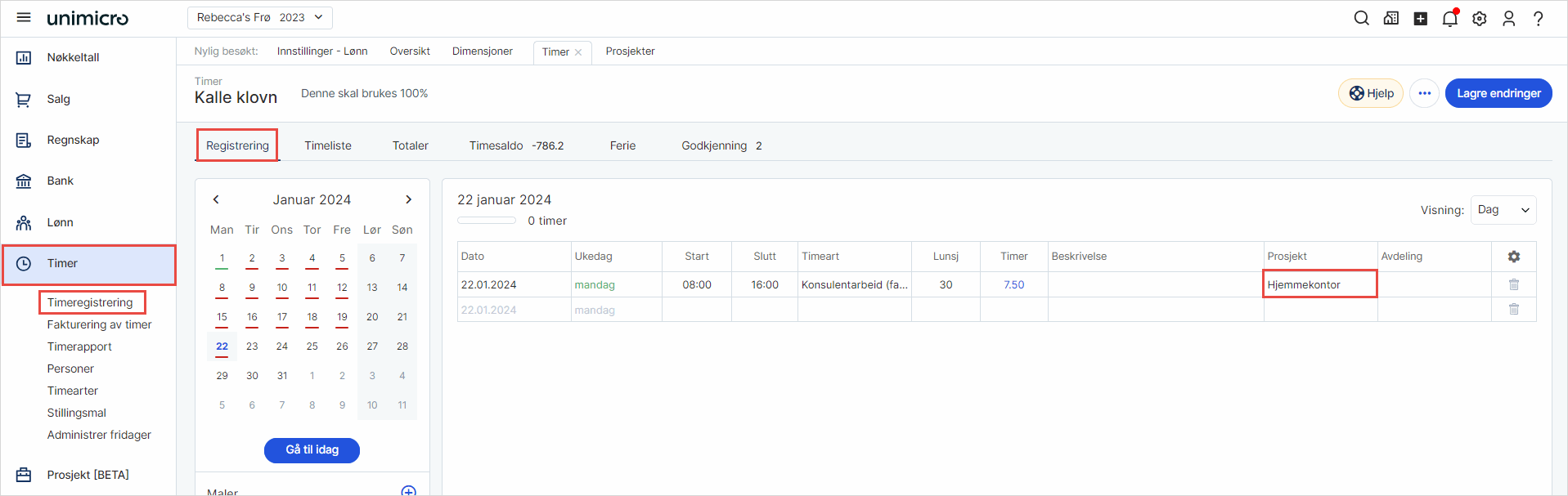1568x496 pixels.
Task: Add a new template with plus icon
Action: [x=408, y=491]
